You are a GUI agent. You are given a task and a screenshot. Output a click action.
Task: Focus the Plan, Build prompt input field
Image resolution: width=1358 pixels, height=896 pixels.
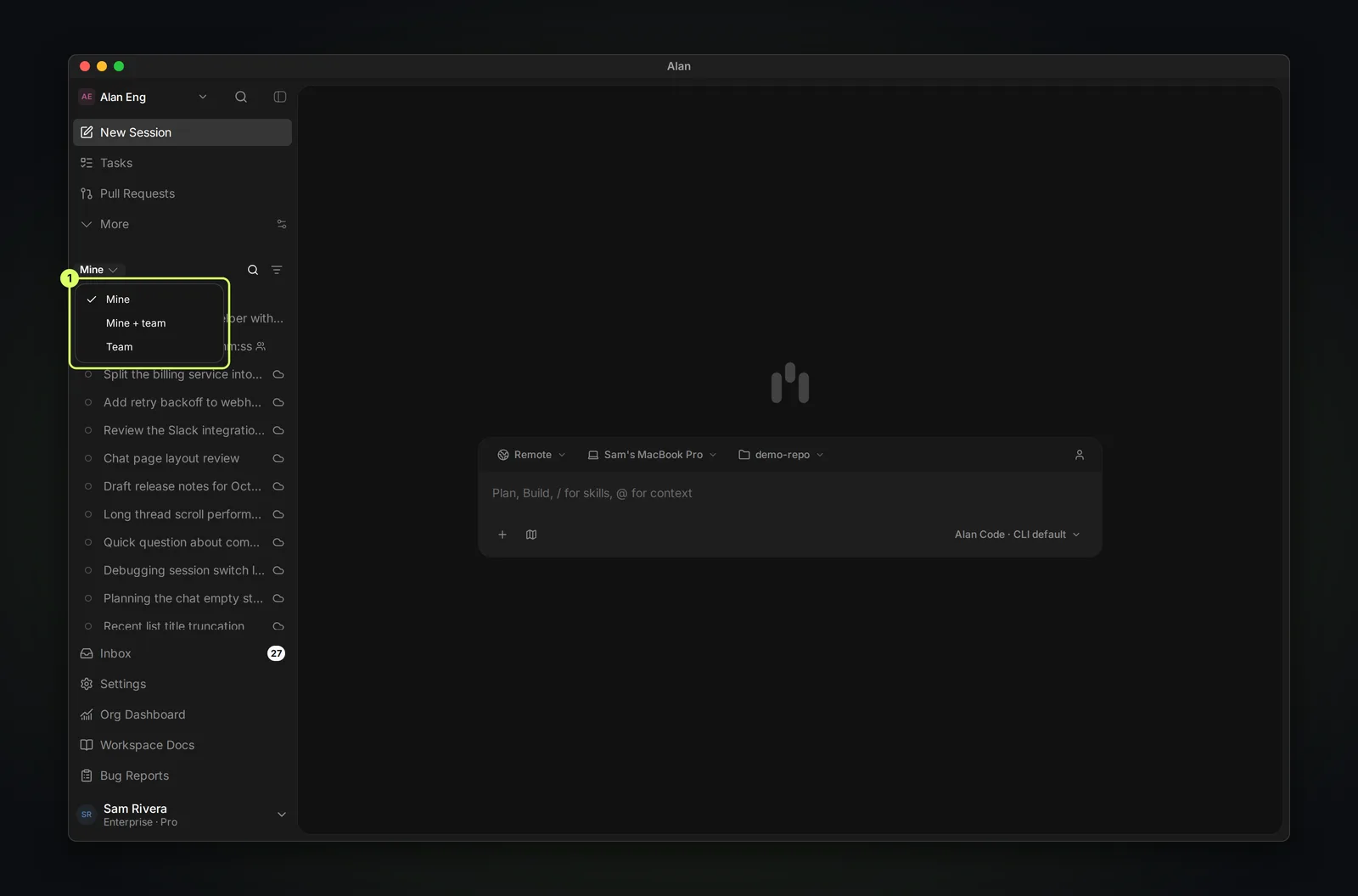point(789,493)
